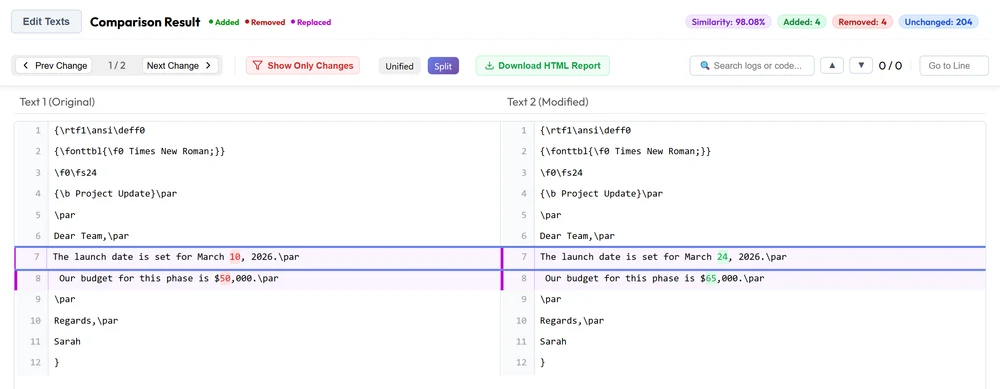The image size is (1000, 389).
Task: Click modified line 7 with March 24
Action: pos(744,257)
